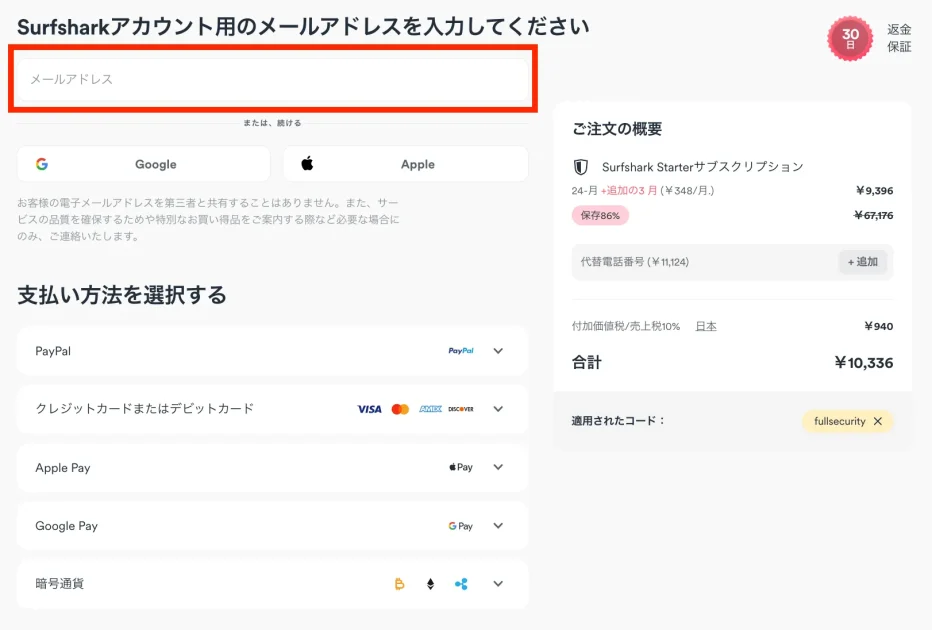Select the PayPal logo icon

pos(461,351)
